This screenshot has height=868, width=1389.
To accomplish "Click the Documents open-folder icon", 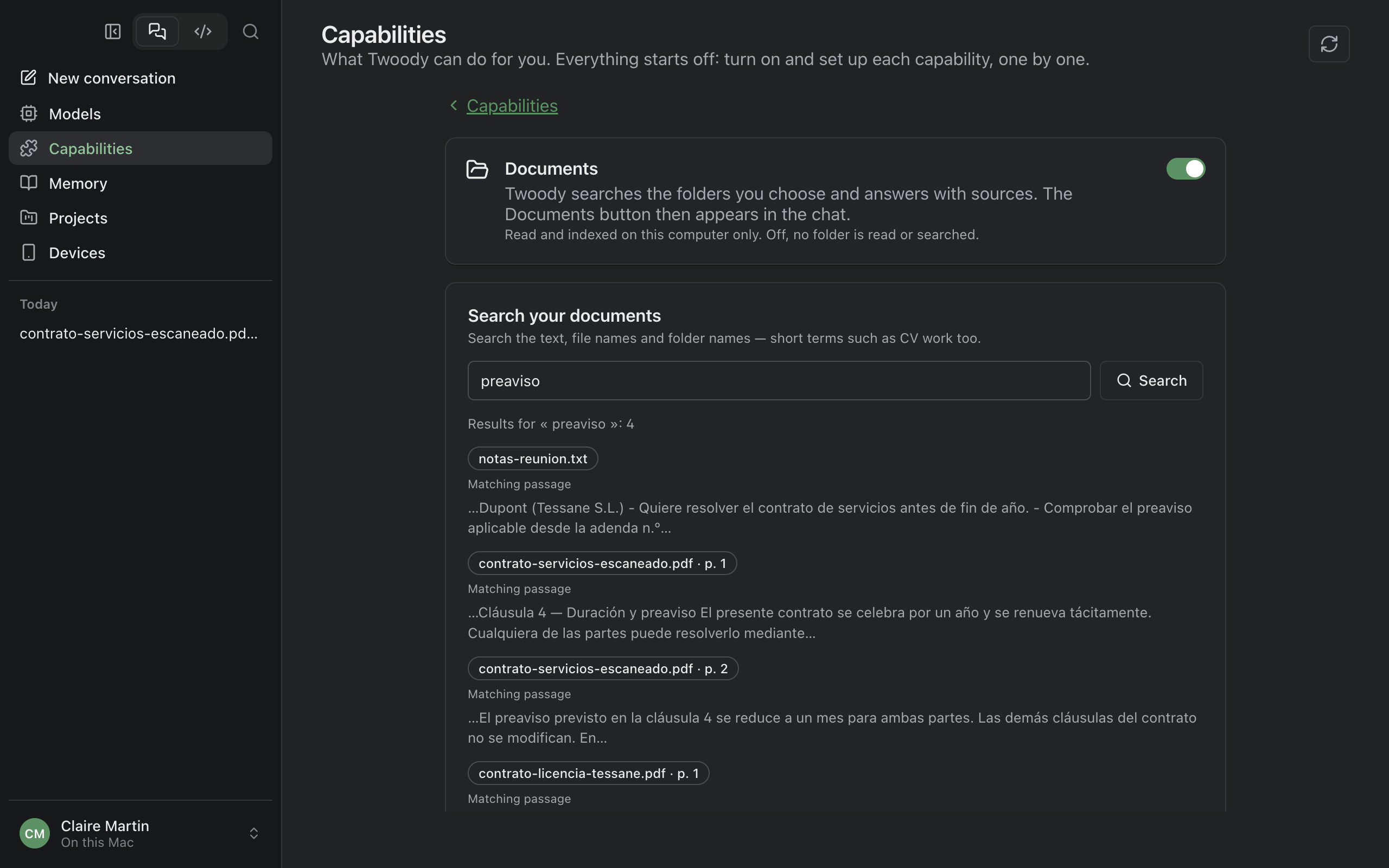I will (x=477, y=169).
